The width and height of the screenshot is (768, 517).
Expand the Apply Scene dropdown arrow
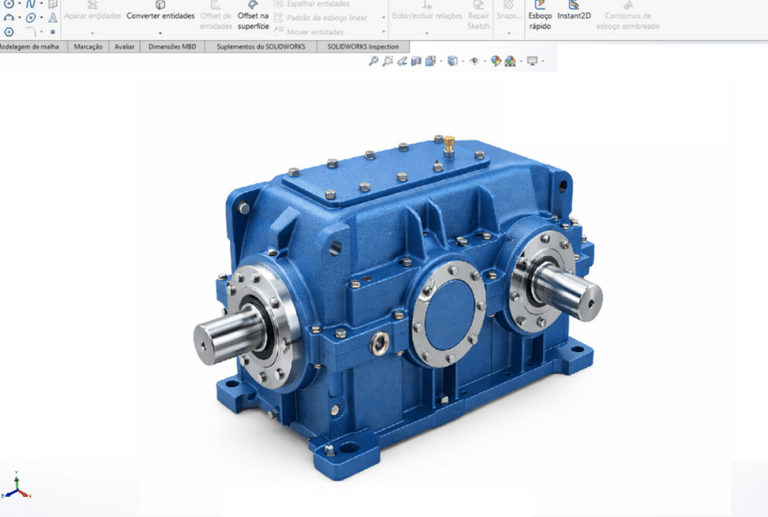pos(521,61)
